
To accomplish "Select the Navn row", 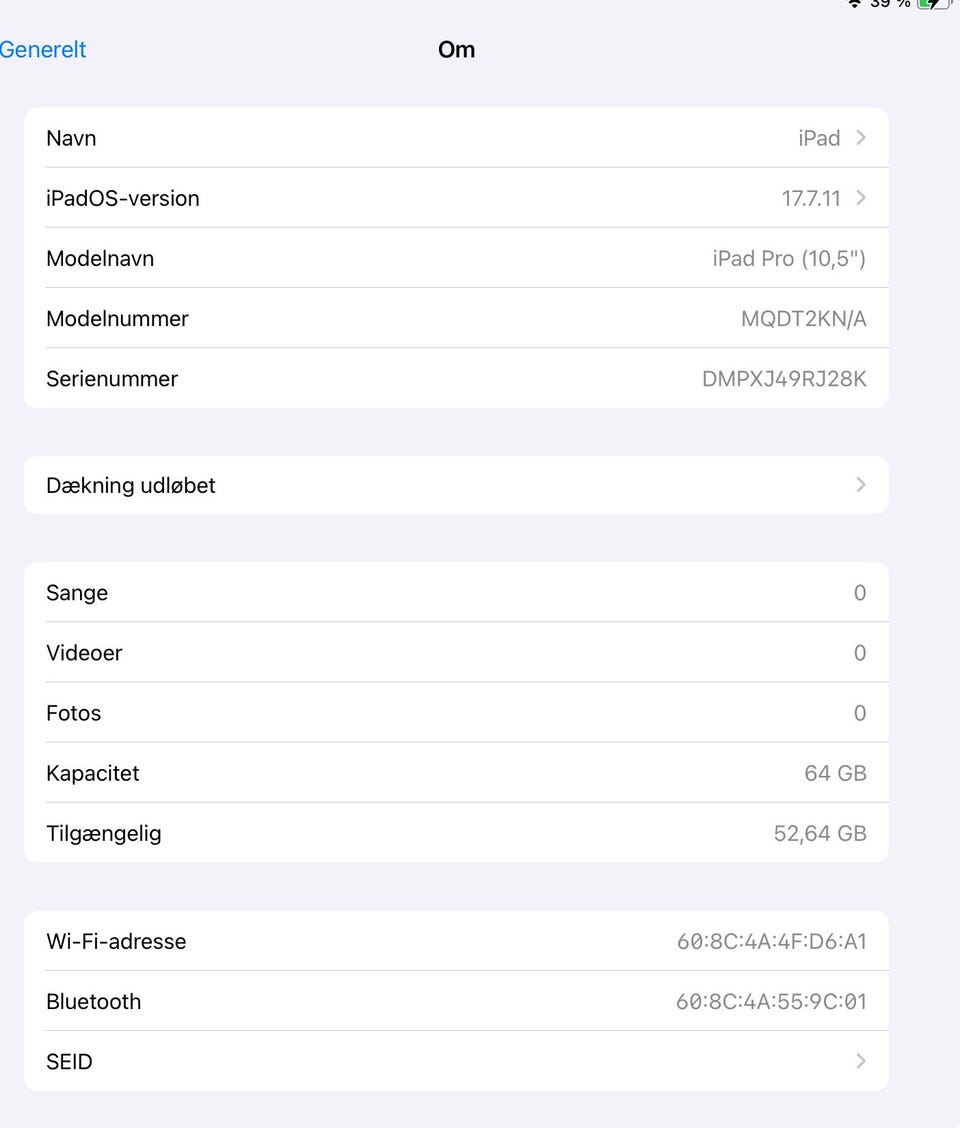I will click(456, 137).
